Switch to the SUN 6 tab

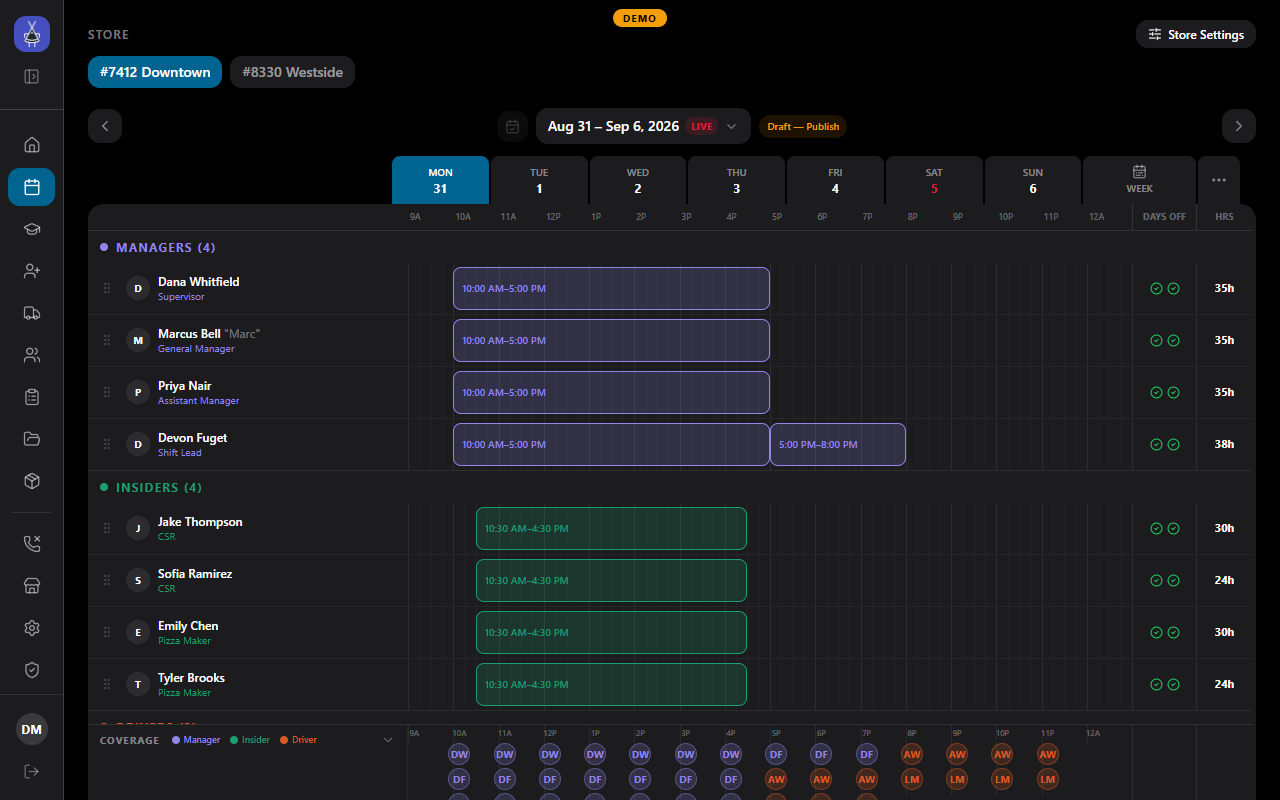pyautogui.click(x=1033, y=180)
